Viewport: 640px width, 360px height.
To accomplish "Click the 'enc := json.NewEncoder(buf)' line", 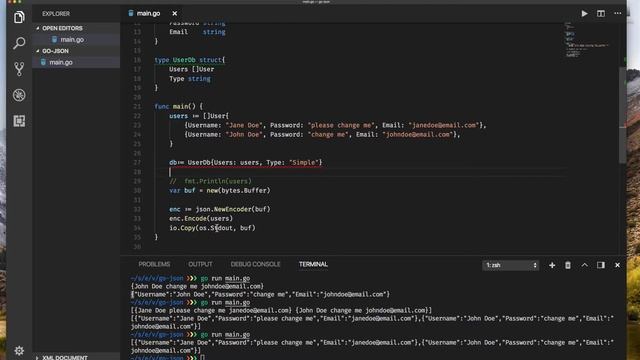I will (x=220, y=209).
